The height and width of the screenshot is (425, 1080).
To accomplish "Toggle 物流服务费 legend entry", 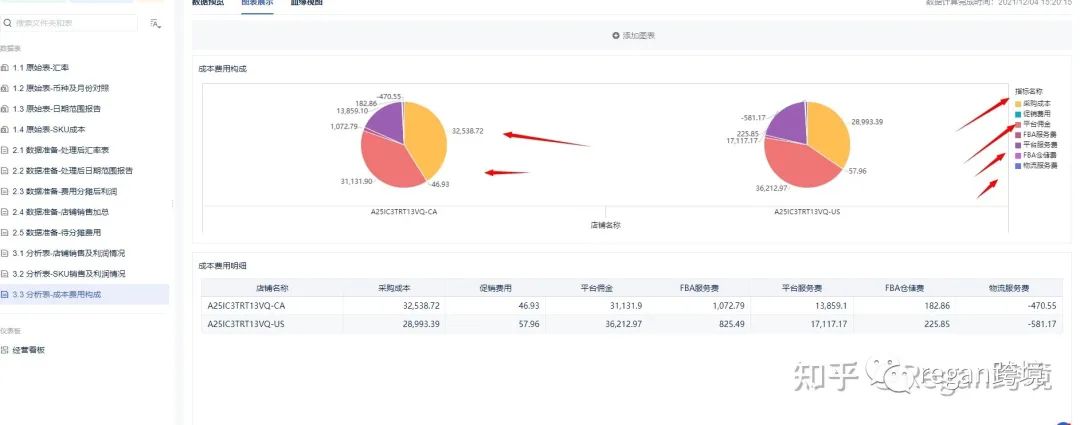I will (1036, 166).
